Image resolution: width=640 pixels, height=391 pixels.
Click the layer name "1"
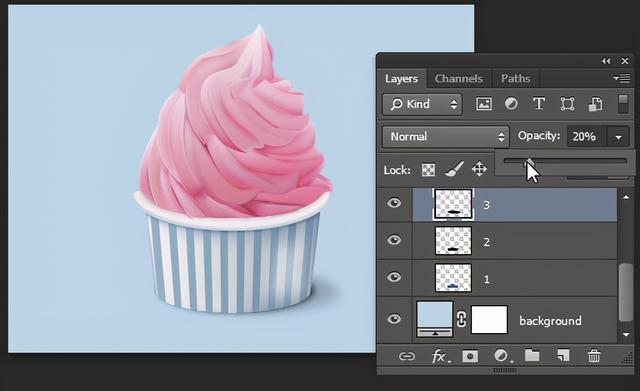coord(486,279)
